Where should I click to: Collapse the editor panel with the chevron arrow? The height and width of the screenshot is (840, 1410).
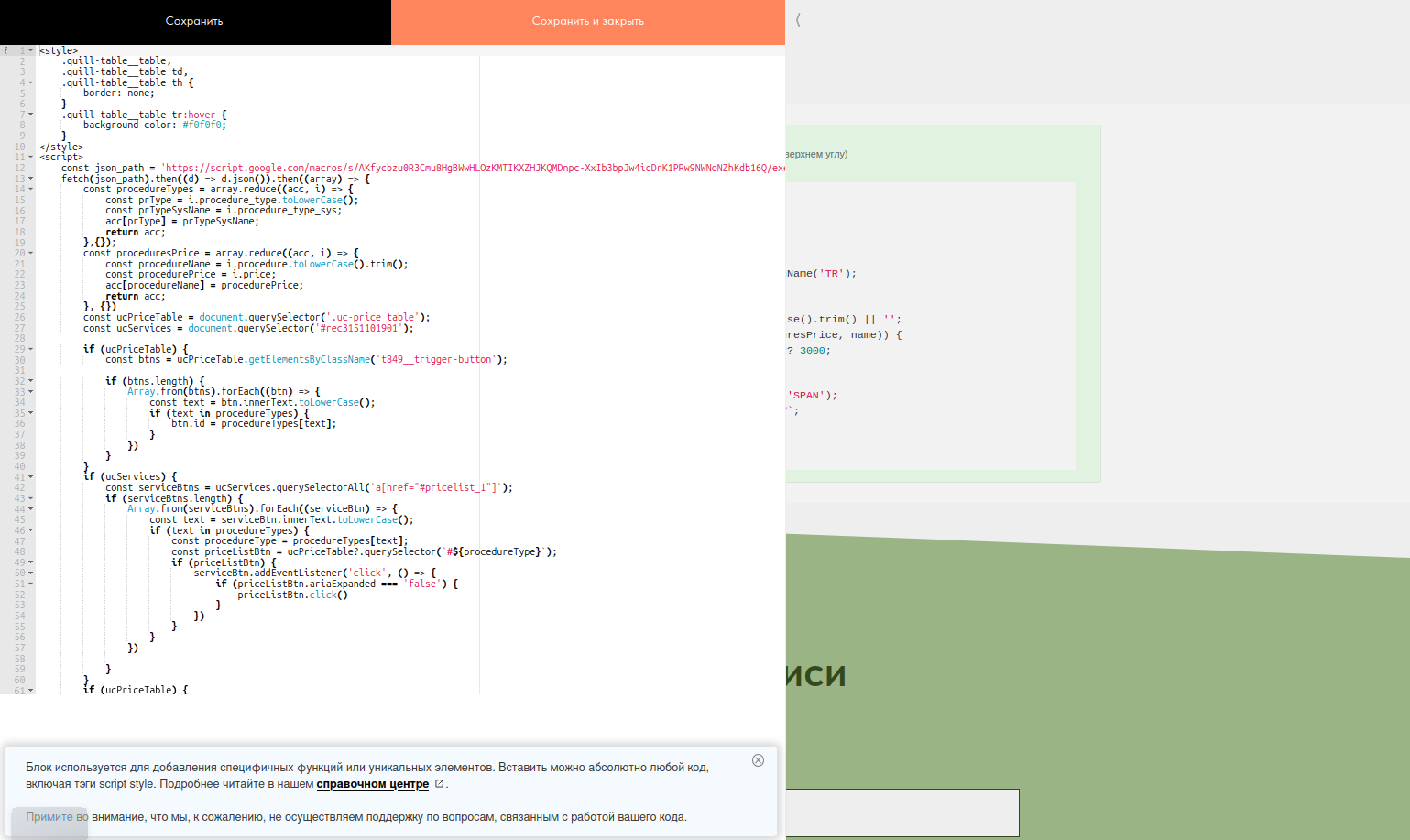tap(798, 20)
